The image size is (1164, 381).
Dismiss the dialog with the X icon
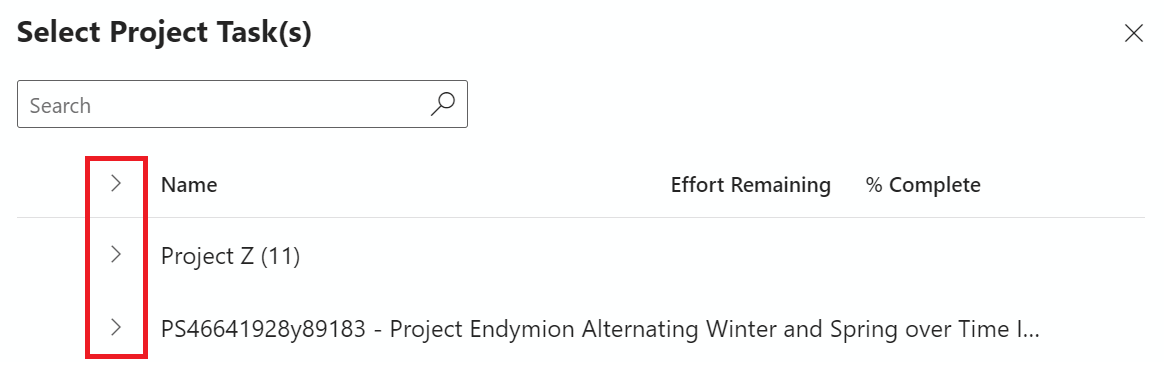[1134, 33]
